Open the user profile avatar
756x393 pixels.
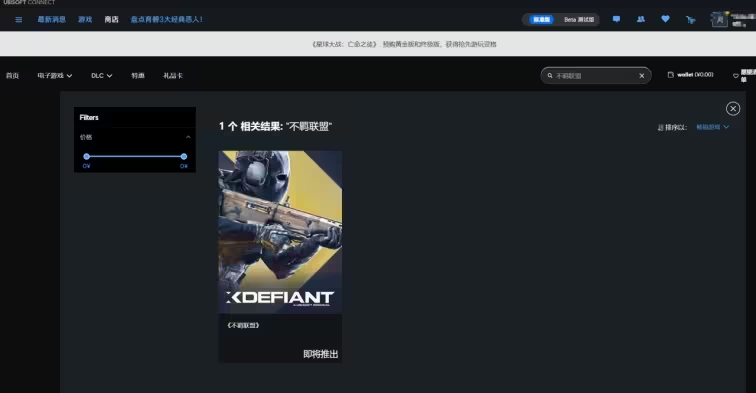point(719,20)
